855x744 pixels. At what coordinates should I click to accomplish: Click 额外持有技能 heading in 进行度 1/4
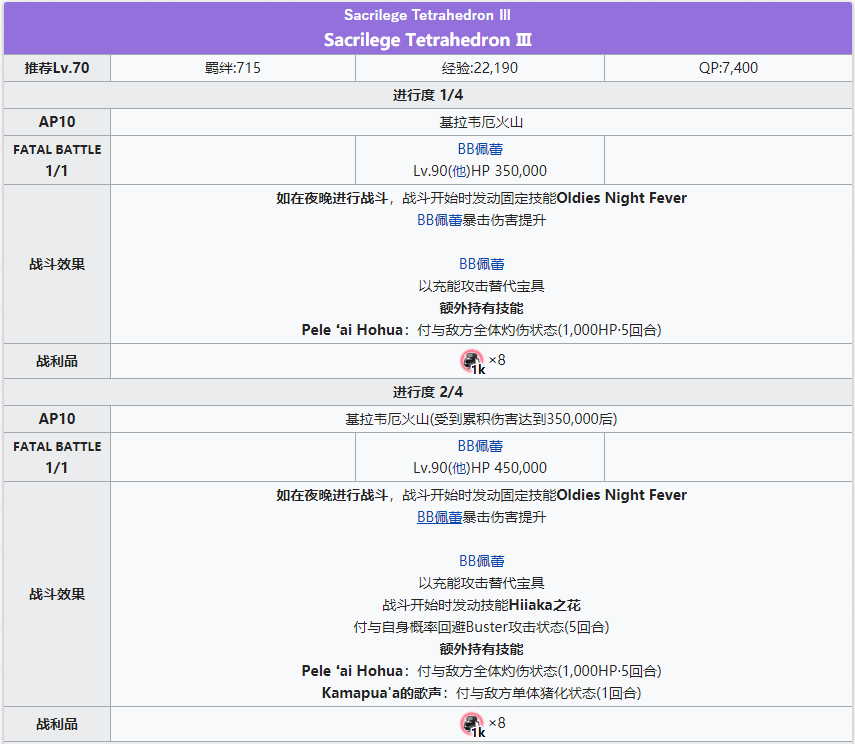(481, 308)
